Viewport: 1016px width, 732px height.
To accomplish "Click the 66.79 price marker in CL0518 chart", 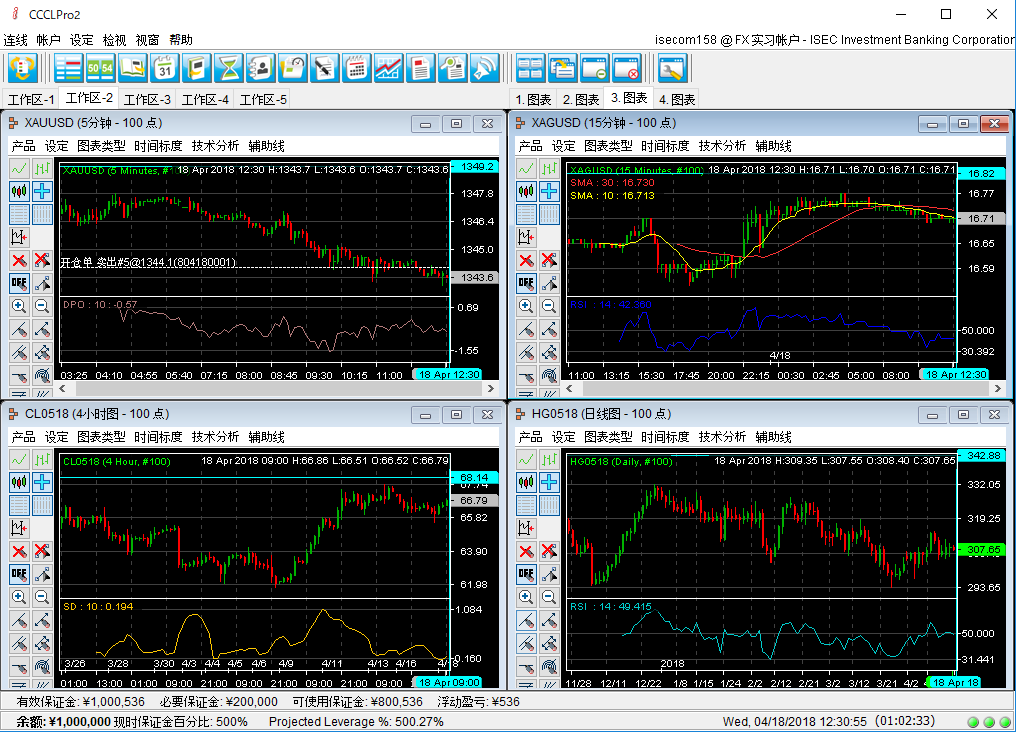I will [x=474, y=500].
